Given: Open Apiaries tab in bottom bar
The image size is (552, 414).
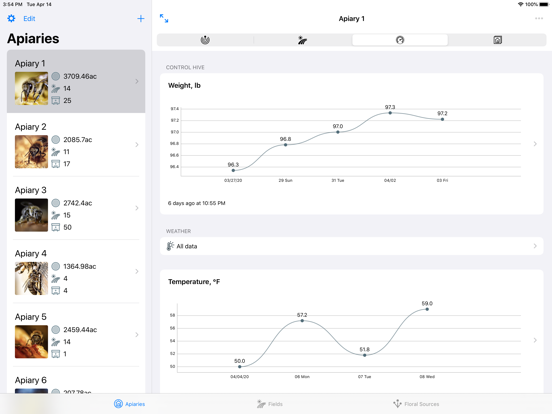Looking at the screenshot, I should [129, 404].
